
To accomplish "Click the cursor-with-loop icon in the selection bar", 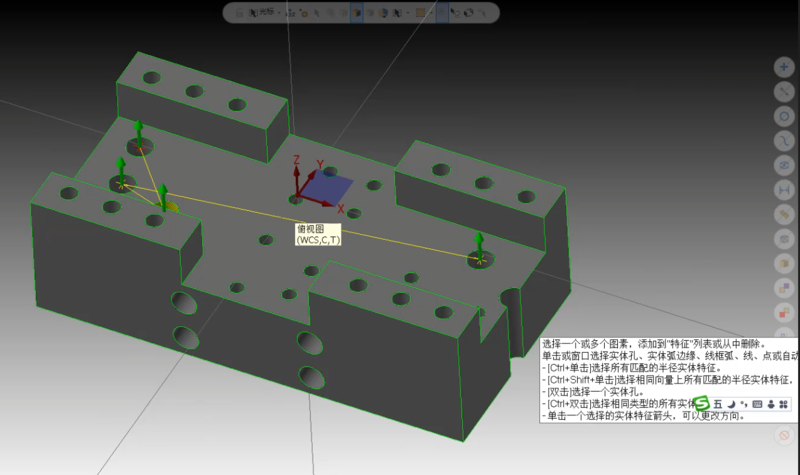I will pyautogui.click(x=455, y=13).
